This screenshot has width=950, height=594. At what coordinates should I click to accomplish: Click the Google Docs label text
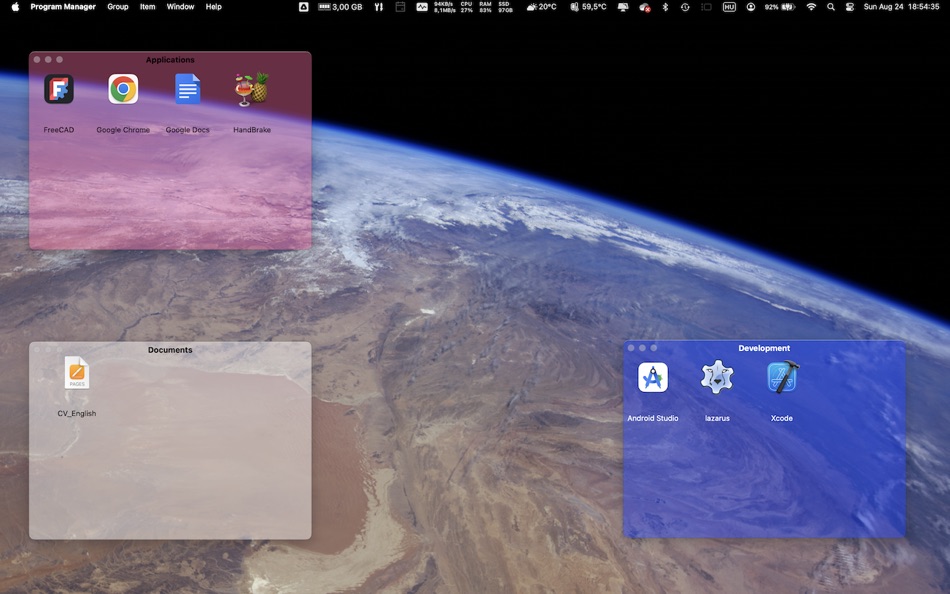click(187, 130)
